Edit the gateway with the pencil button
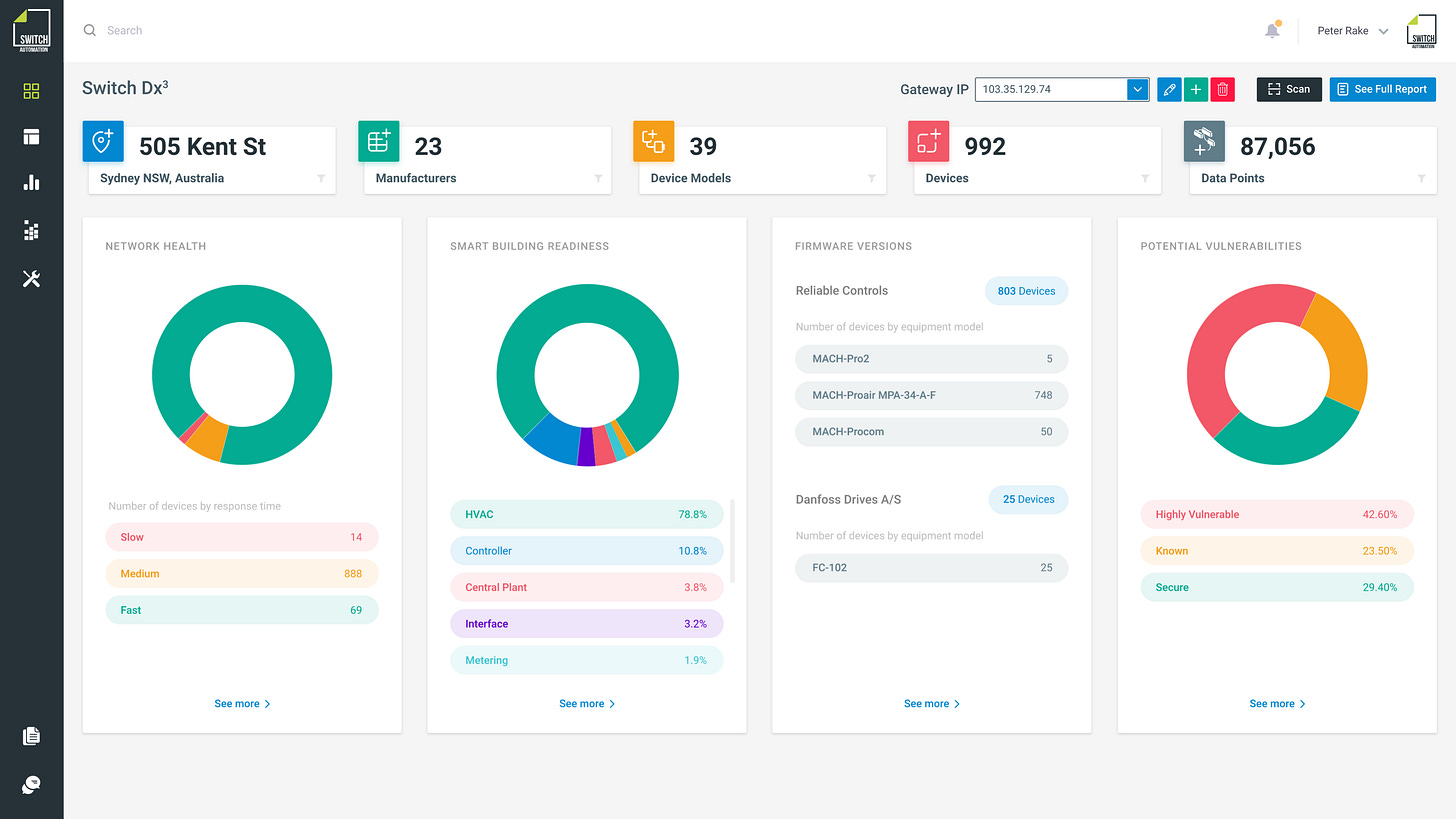The width and height of the screenshot is (1456, 819). (1169, 89)
